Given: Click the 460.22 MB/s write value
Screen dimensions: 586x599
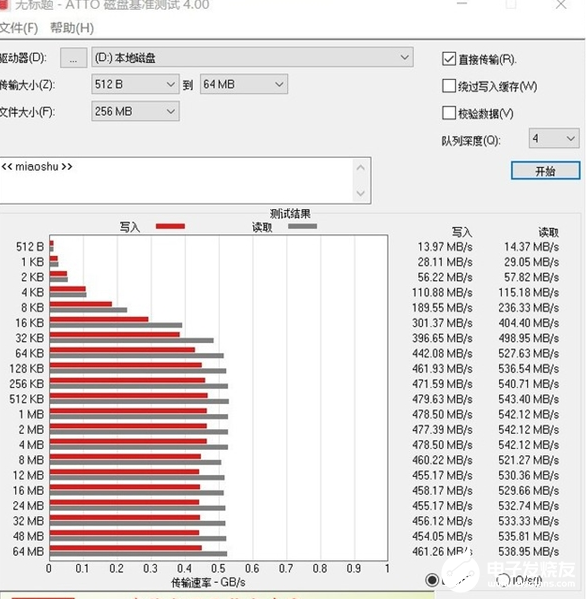Looking at the screenshot, I should pyautogui.click(x=442, y=460).
